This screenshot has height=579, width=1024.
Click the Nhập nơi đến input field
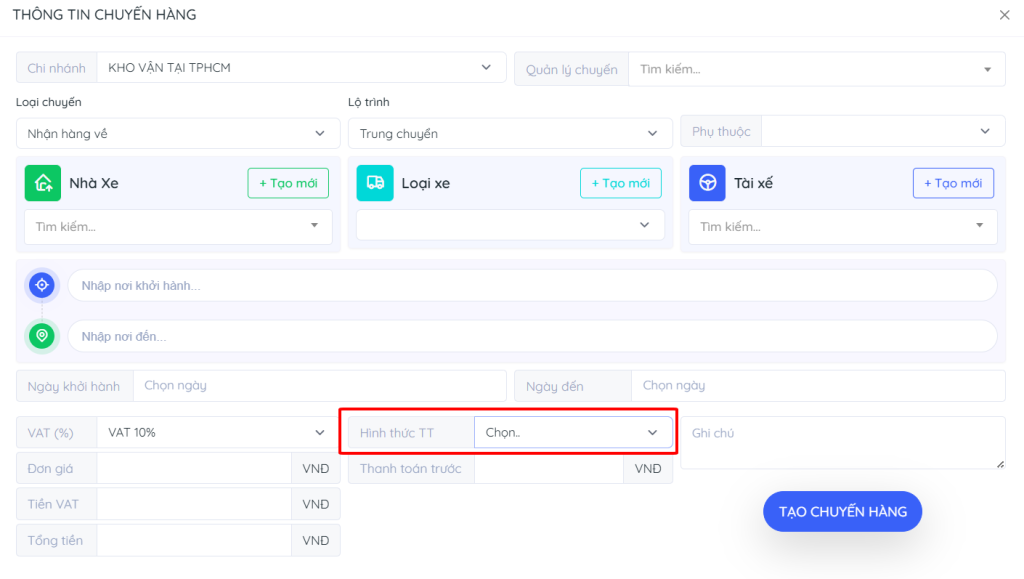531,336
